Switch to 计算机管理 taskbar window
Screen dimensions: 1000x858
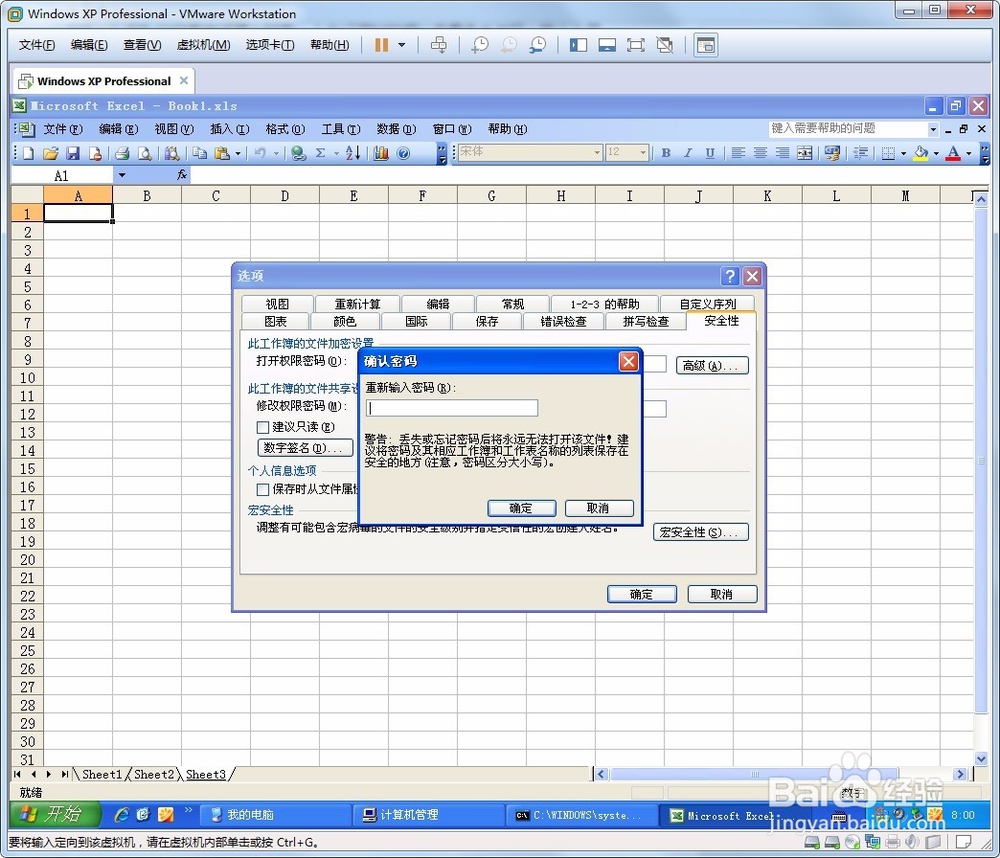(428, 815)
